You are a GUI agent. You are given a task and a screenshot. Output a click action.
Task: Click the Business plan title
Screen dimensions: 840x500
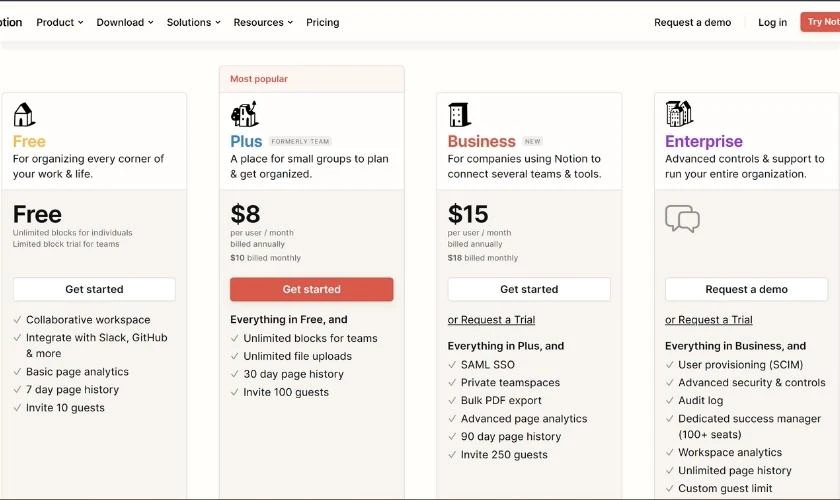point(481,141)
